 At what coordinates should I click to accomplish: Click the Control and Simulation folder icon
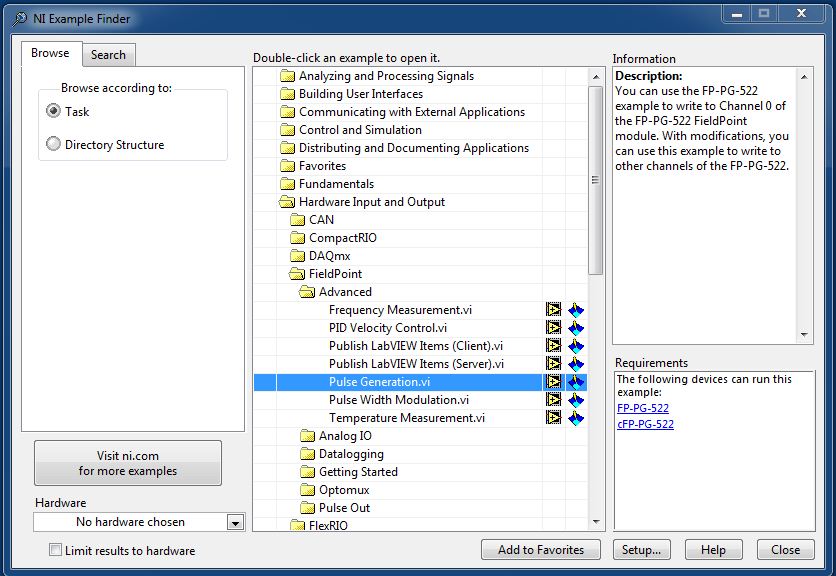[287, 130]
